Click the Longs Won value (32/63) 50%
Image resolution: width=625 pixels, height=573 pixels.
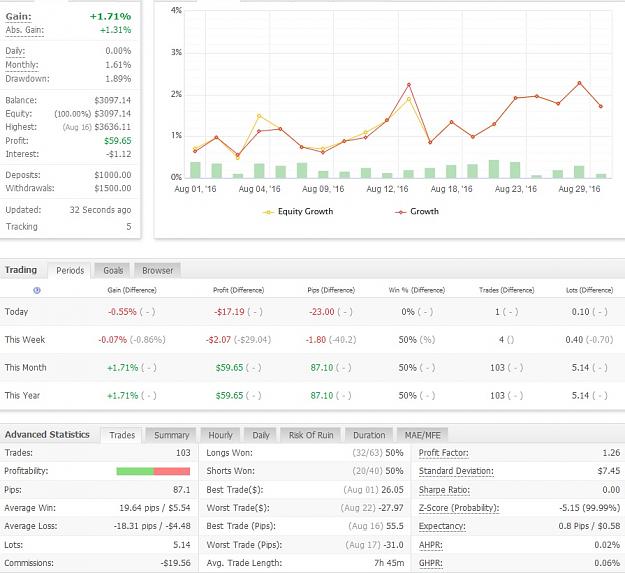pyautogui.click(x=378, y=453)
